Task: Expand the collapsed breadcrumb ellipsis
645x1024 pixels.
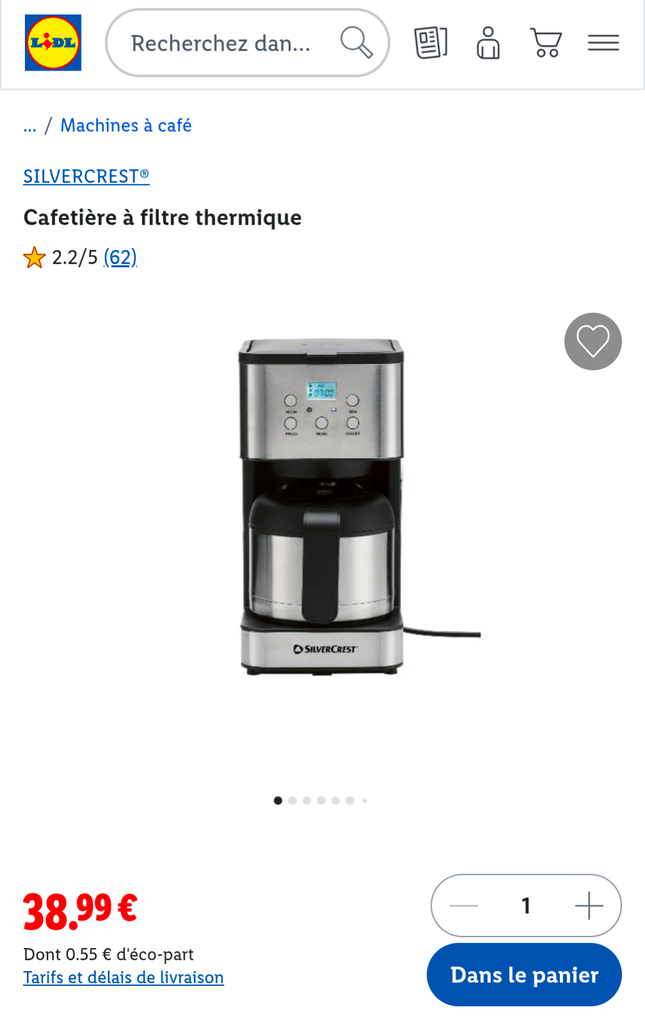Action: 29,125
